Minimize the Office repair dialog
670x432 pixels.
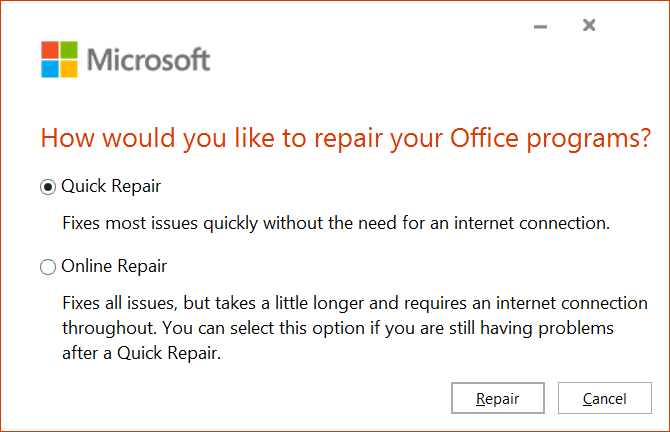pos(541,26)
